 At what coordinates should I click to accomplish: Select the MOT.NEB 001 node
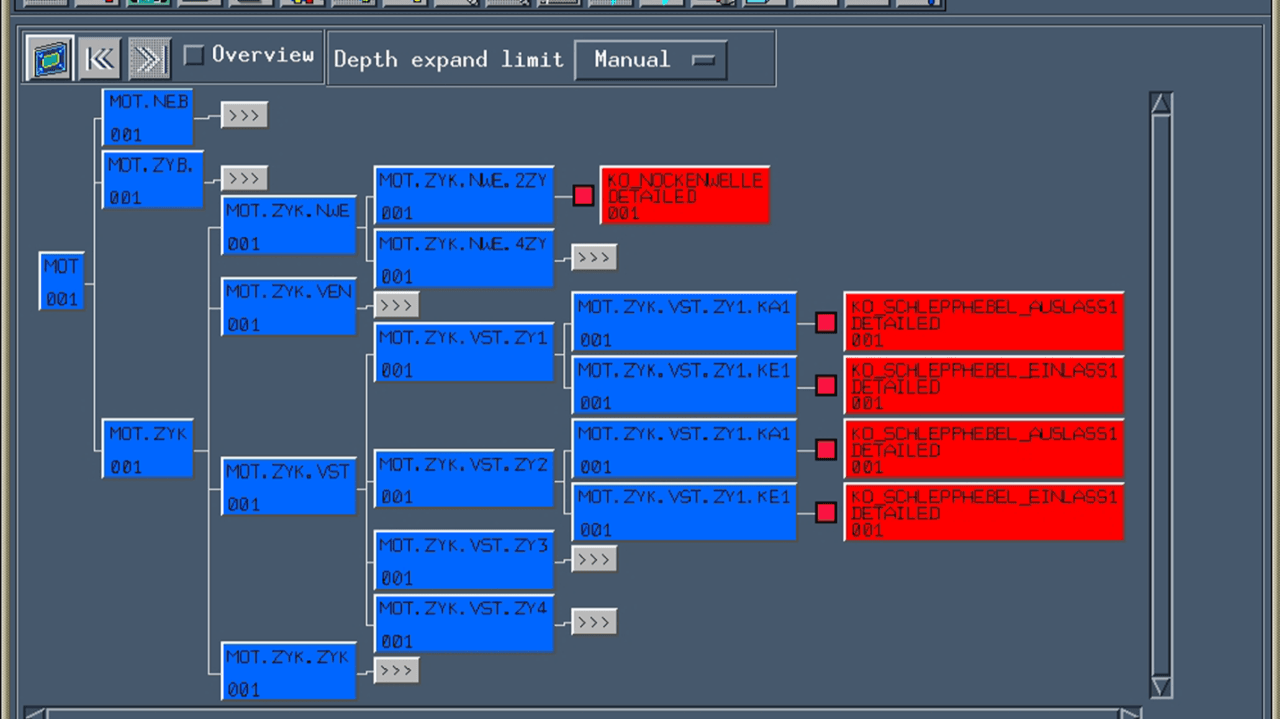click(x=148, y=117)
